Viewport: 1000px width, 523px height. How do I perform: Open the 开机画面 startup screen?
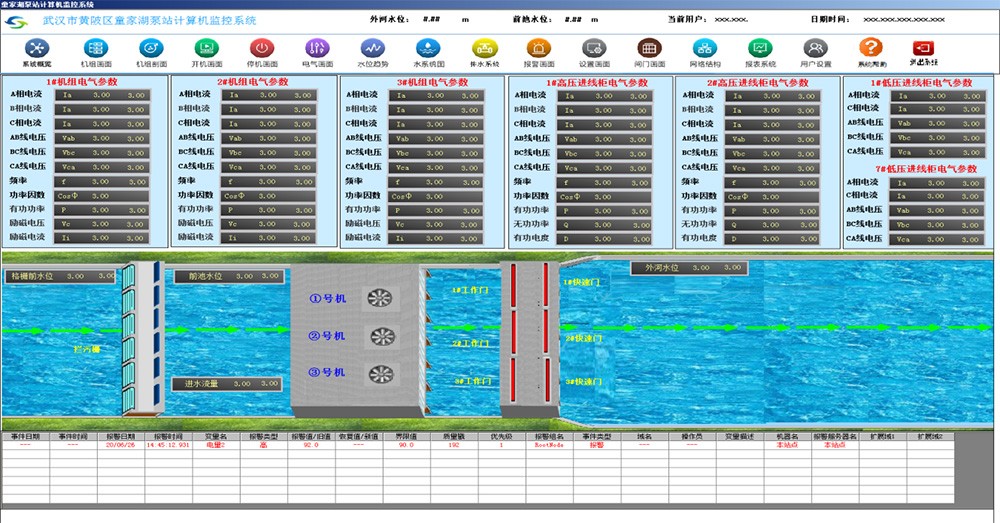206,48
